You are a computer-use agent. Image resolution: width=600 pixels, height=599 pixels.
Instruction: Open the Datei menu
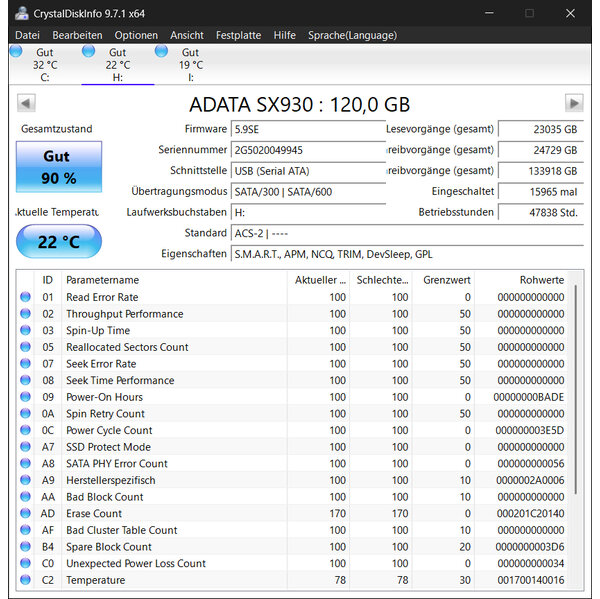tap(27, 35)
